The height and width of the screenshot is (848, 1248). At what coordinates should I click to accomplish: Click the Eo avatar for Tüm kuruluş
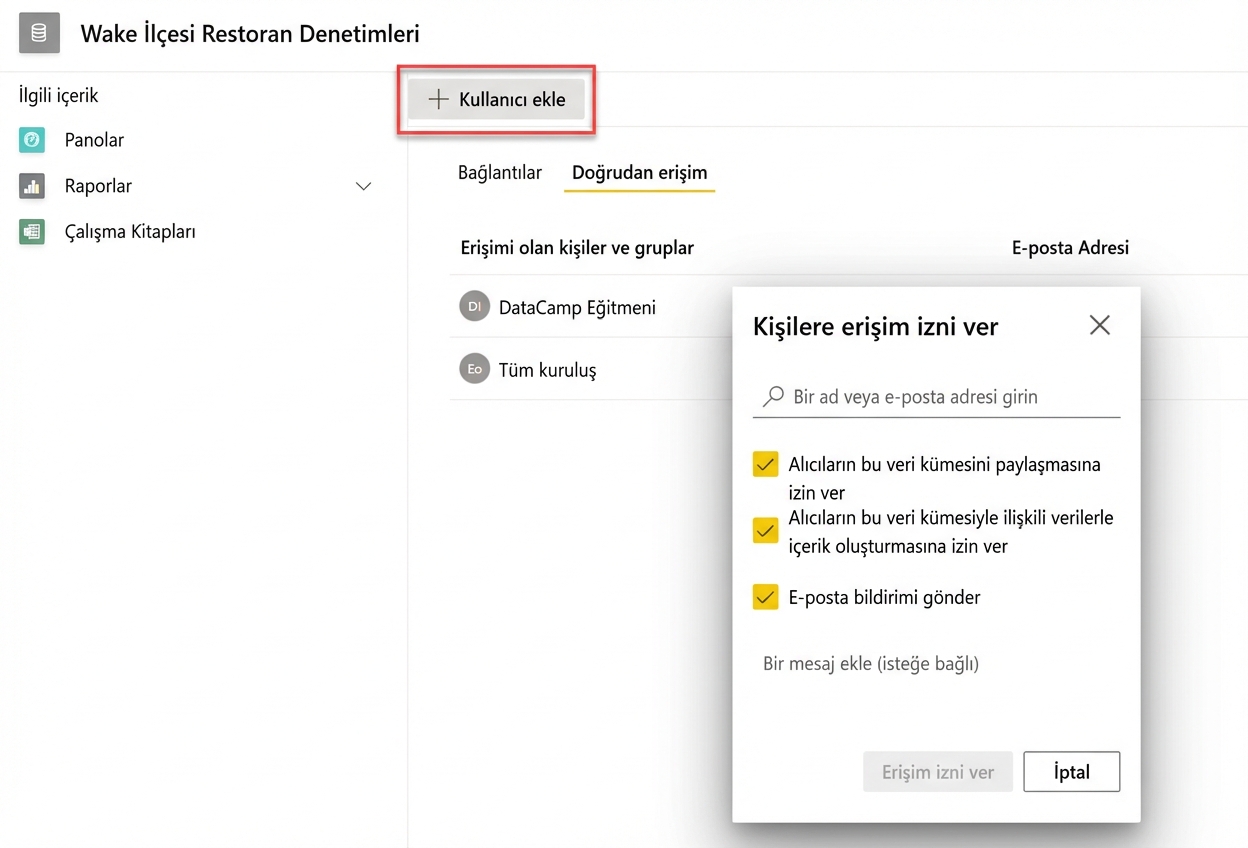[x=474, y=369]
